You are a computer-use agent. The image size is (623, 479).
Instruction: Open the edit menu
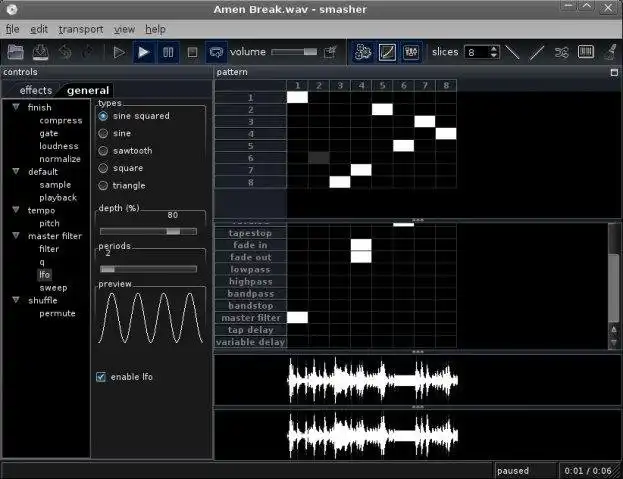pyautogui.click(x=39, y=29)
